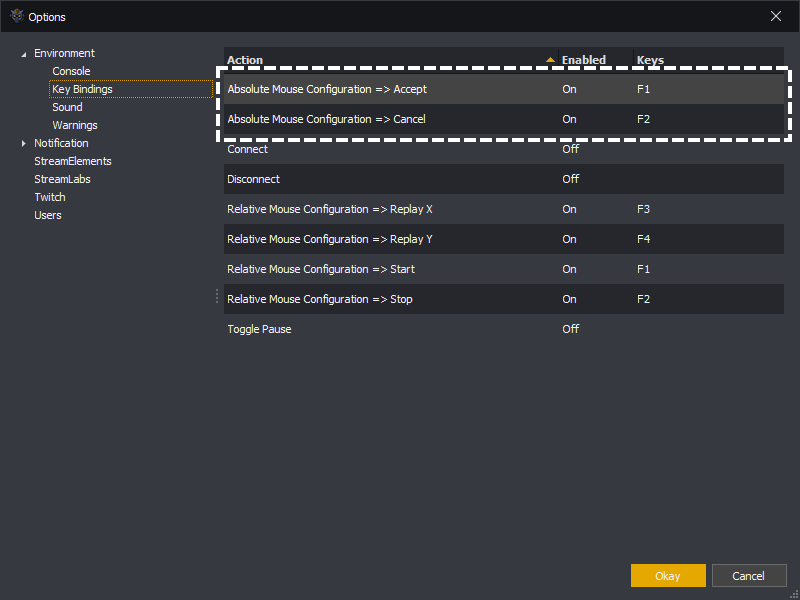Screen dimensions: 800x600
Task: Click F2 key cell for Relative Stop
Action: coord(643,299)
